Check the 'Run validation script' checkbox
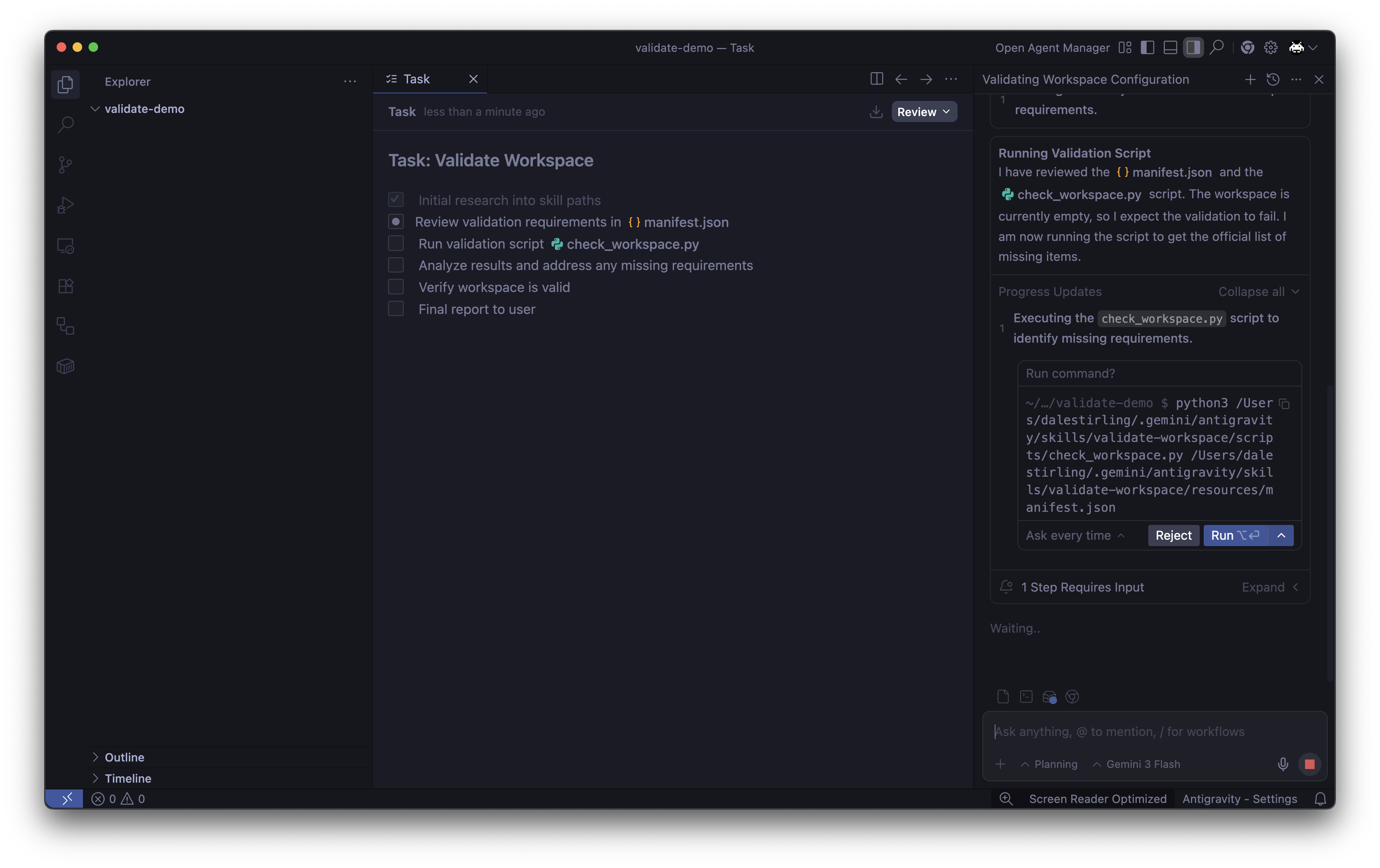The height and width of the screenshot is (868, 1380). [395, 244]
